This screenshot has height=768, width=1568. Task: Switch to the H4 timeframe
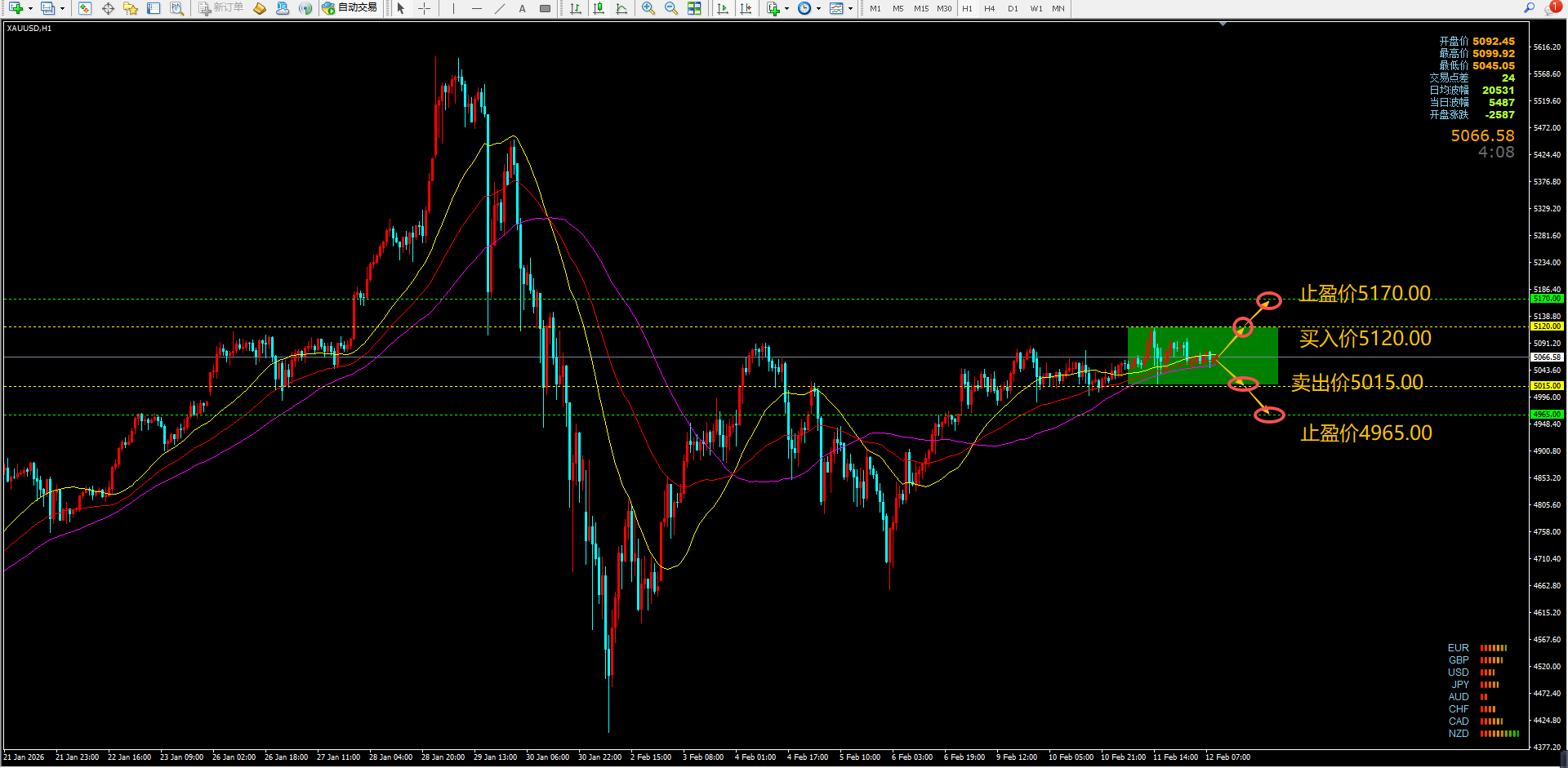990,9
